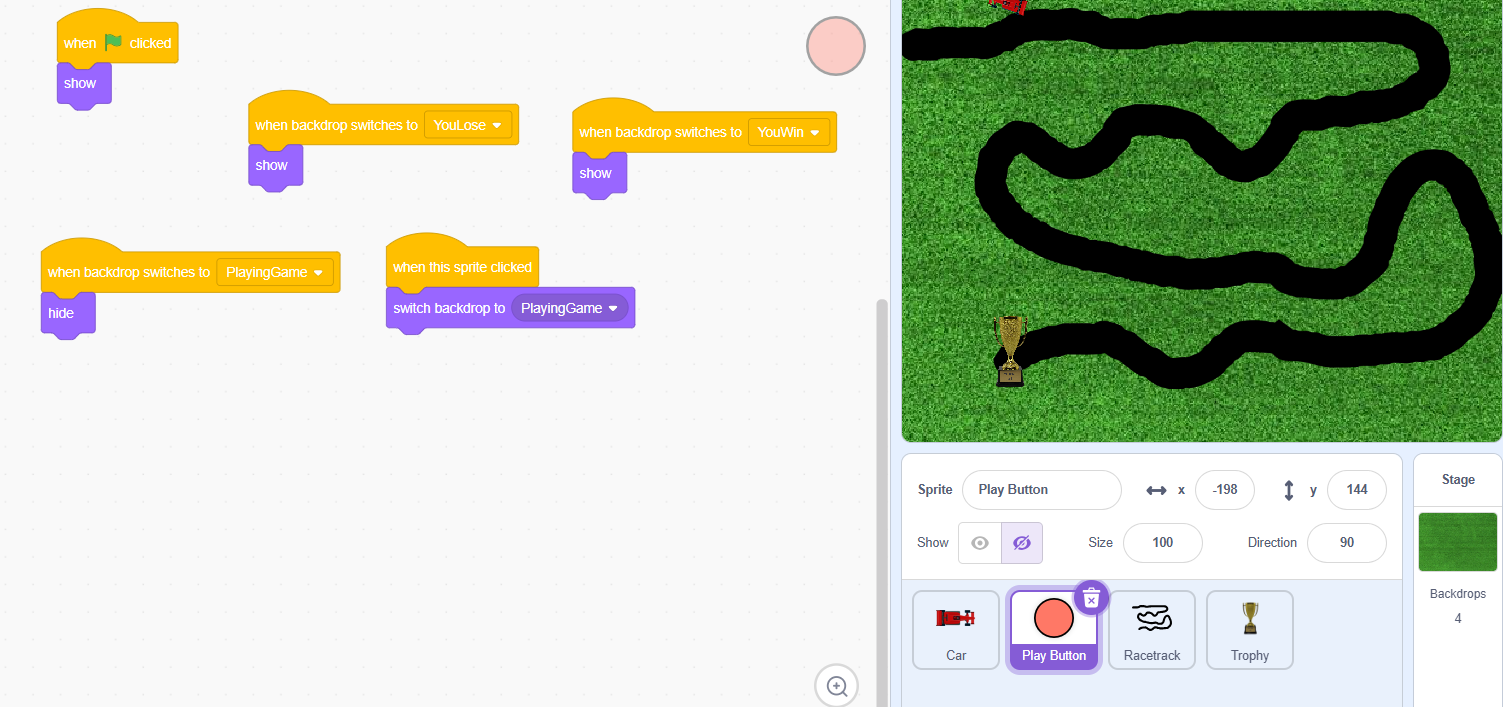Open the YouWin backdrop dropdown
This screenshot has width=1503, height=707.
coord(789,132)
